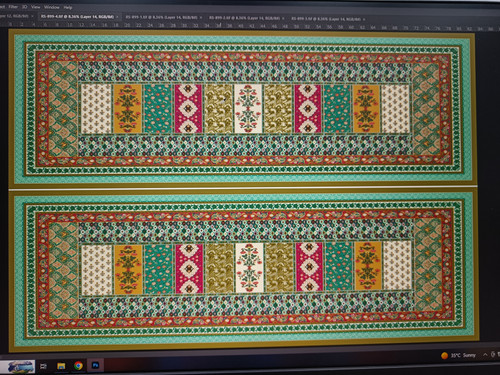The height and width of the screenshot is (375, 500).
Task: Show hidden system tray icons
Action: 485,354
